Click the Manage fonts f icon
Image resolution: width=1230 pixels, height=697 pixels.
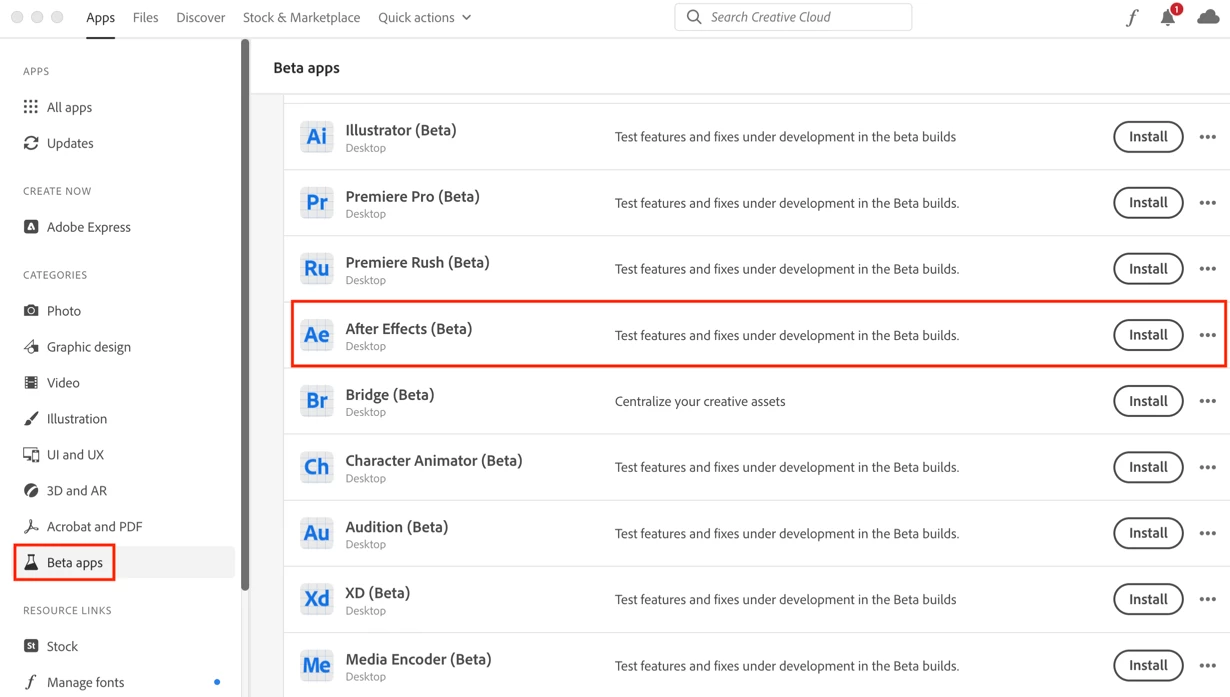pyautogui.click(x=31, y=683)
